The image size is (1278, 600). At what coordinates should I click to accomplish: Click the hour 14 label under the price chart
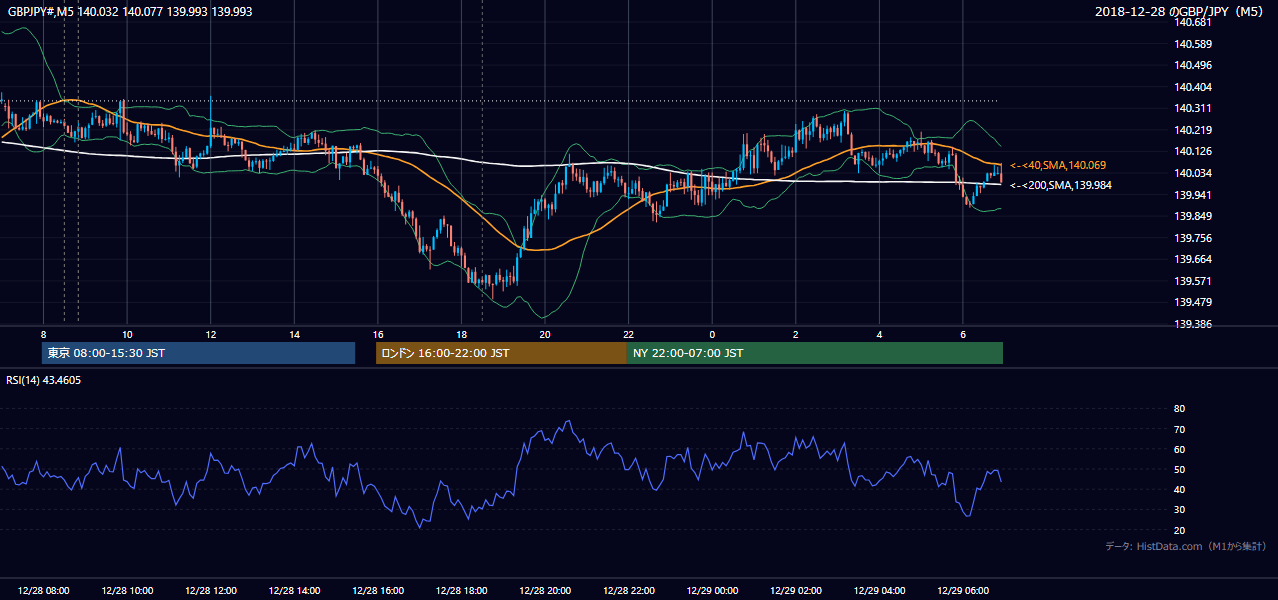pyautogui.click(x=294, y=334)
